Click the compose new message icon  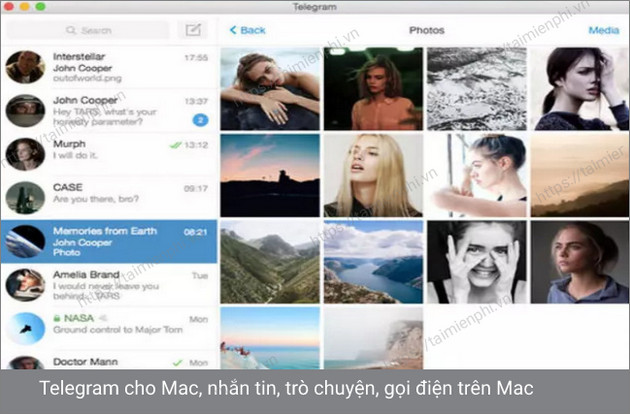193,30
